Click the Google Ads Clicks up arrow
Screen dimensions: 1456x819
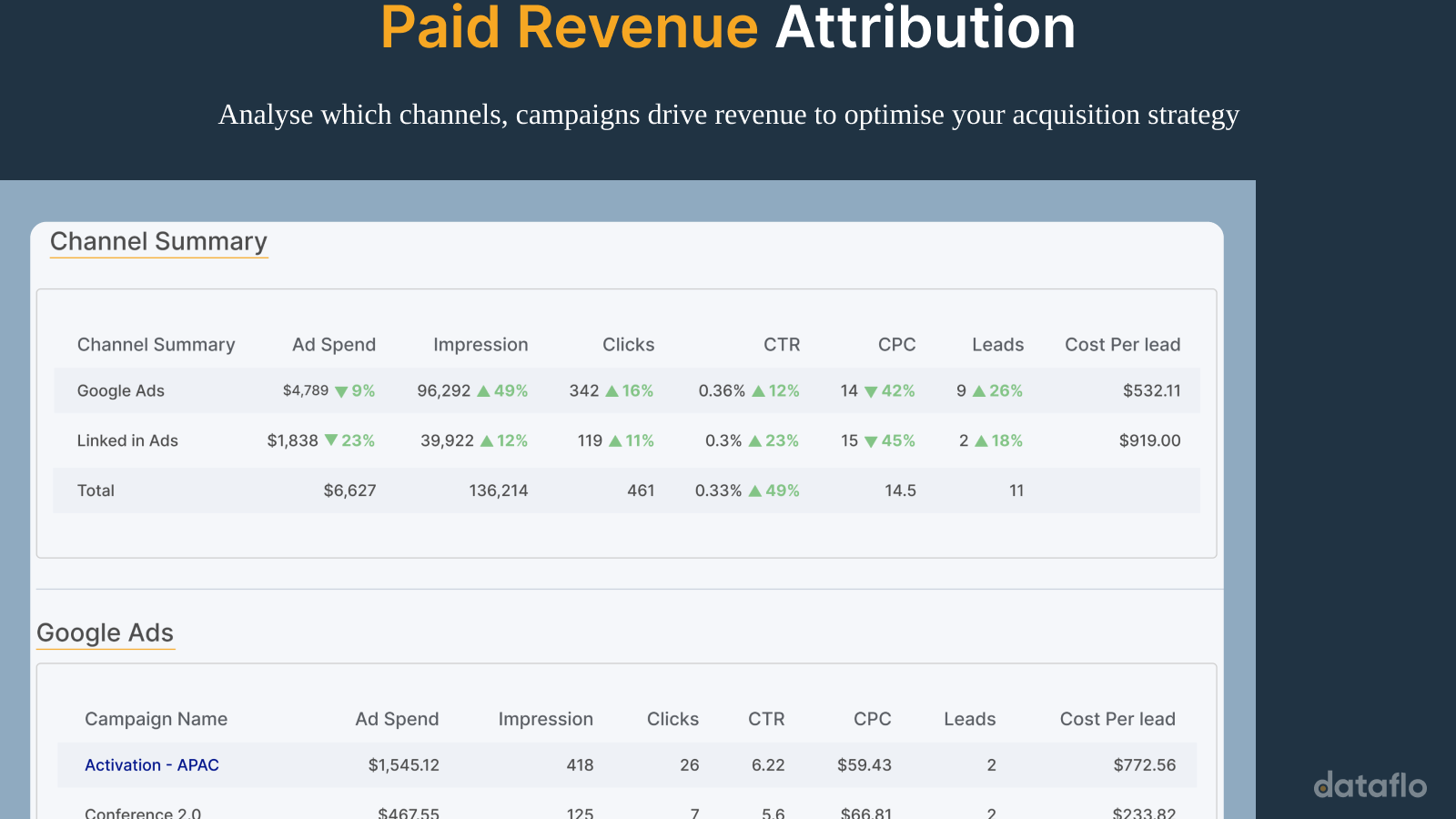pos(612,391)
